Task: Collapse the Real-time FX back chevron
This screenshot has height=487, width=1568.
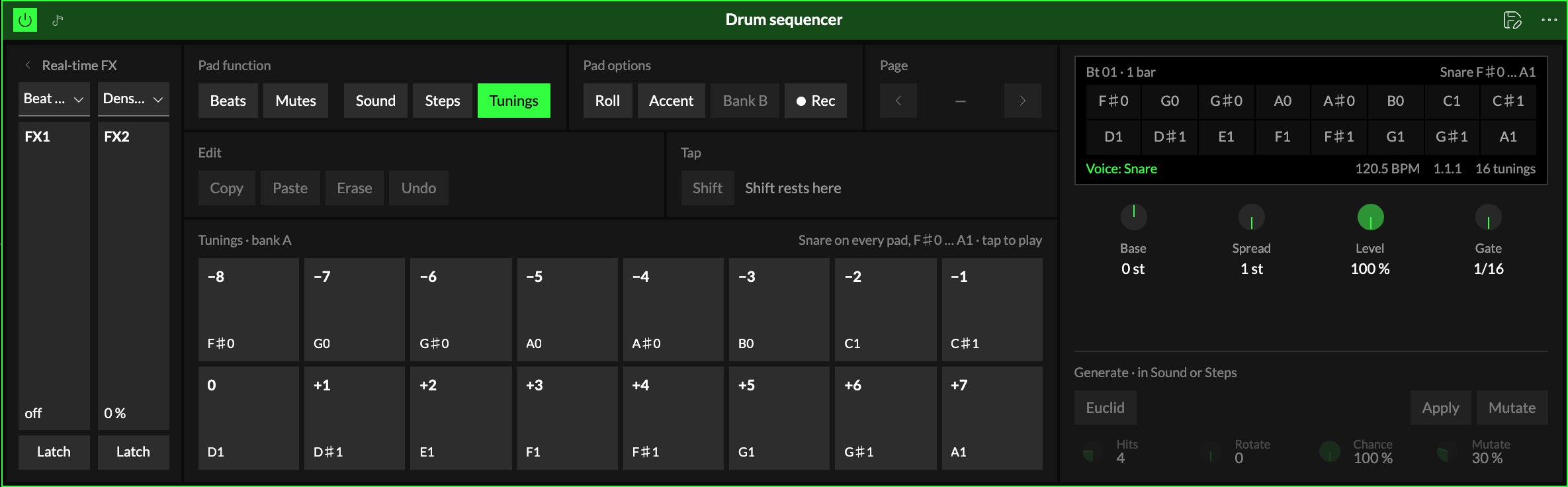Action: point(28,65)
